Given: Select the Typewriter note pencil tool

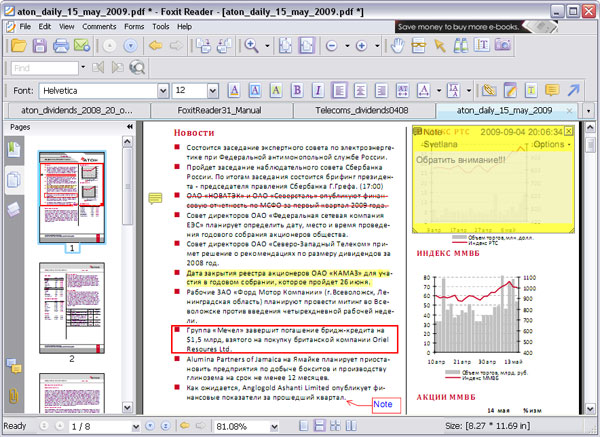Looking at the screenshot, I should (510, 91).
